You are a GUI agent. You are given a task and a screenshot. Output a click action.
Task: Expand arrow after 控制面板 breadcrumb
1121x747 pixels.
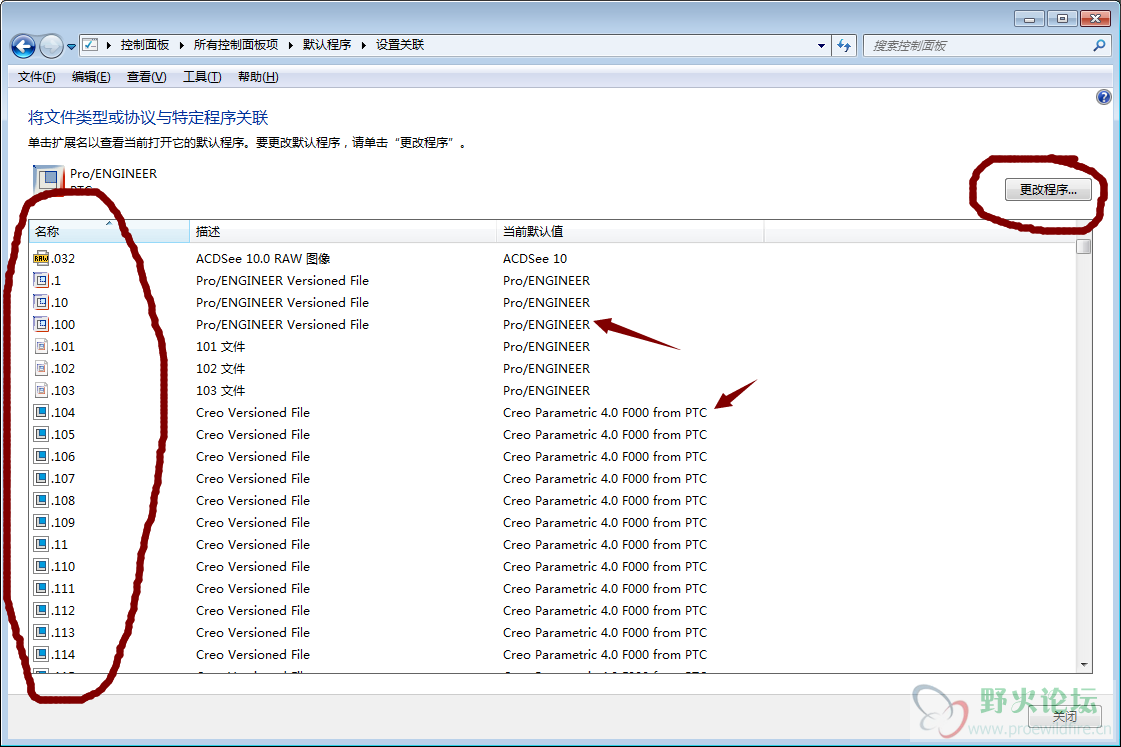click(x=182, y=45)
